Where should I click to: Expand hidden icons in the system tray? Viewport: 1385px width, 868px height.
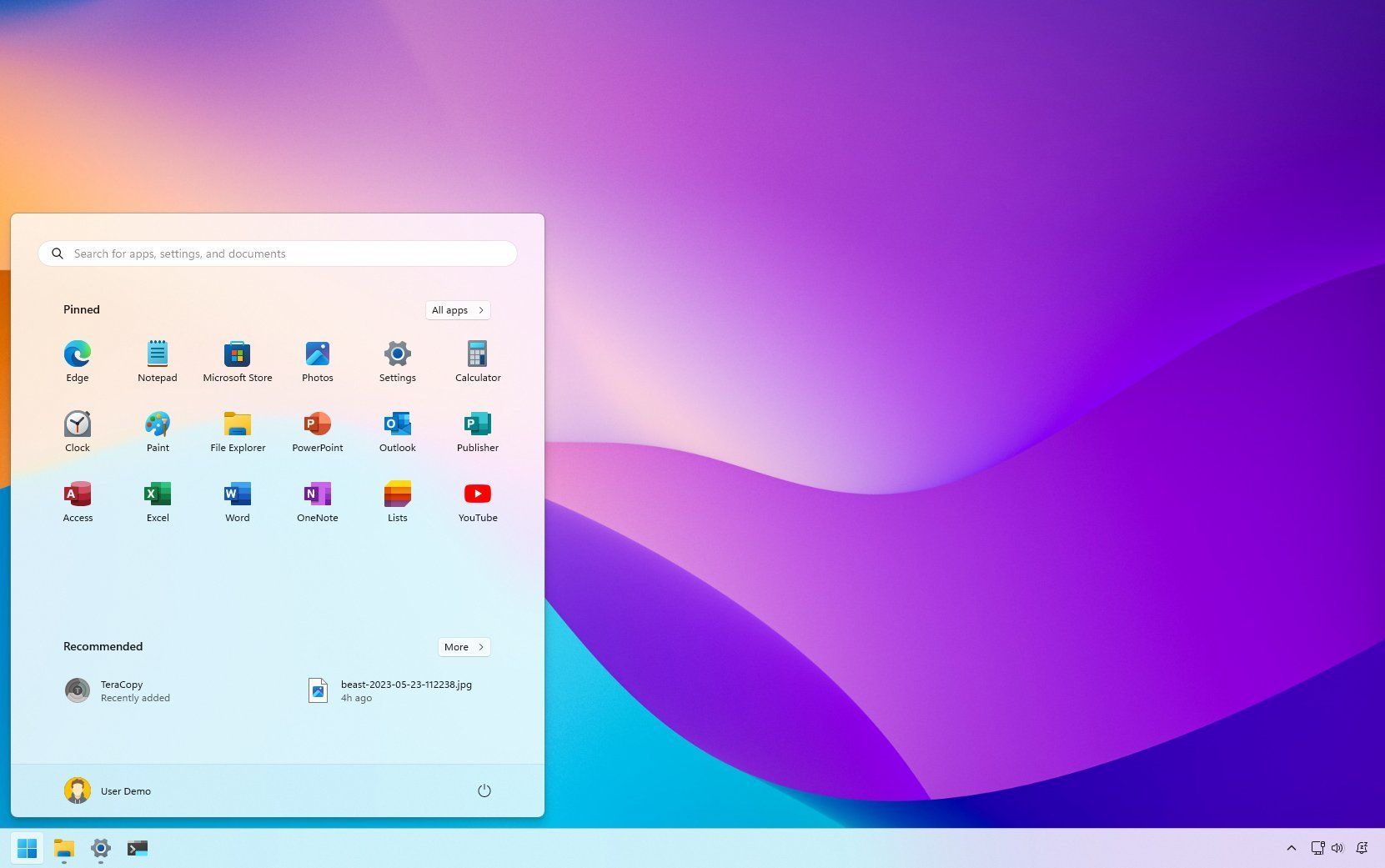tap(1292, 848)
